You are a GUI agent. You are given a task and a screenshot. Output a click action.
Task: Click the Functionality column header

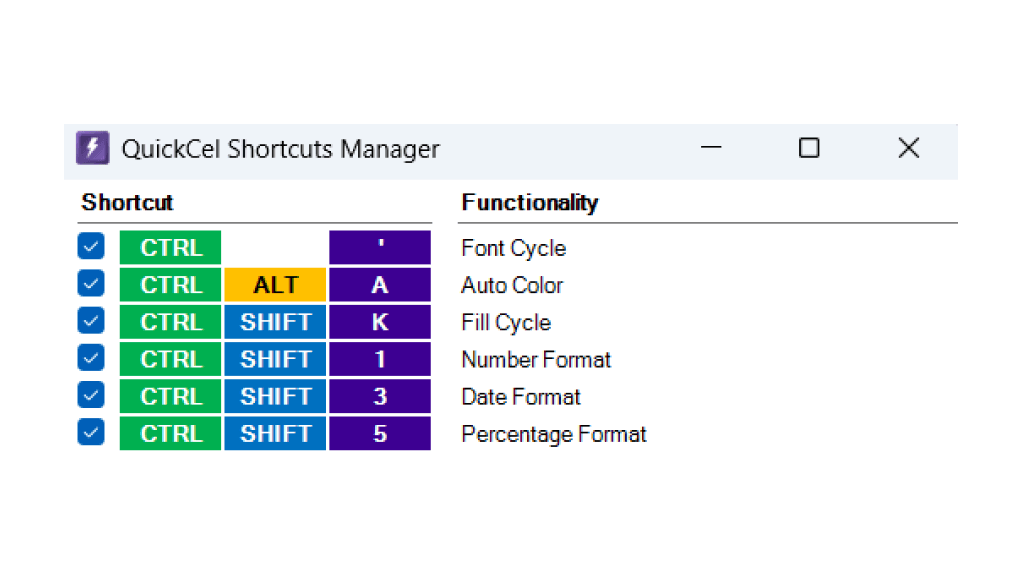[x=529, y=202]
